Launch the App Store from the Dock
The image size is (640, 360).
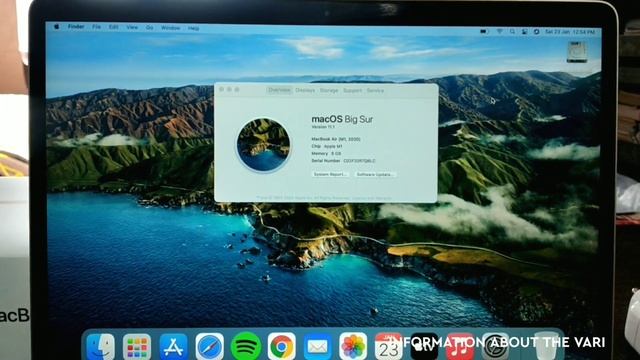pos(173,347)
